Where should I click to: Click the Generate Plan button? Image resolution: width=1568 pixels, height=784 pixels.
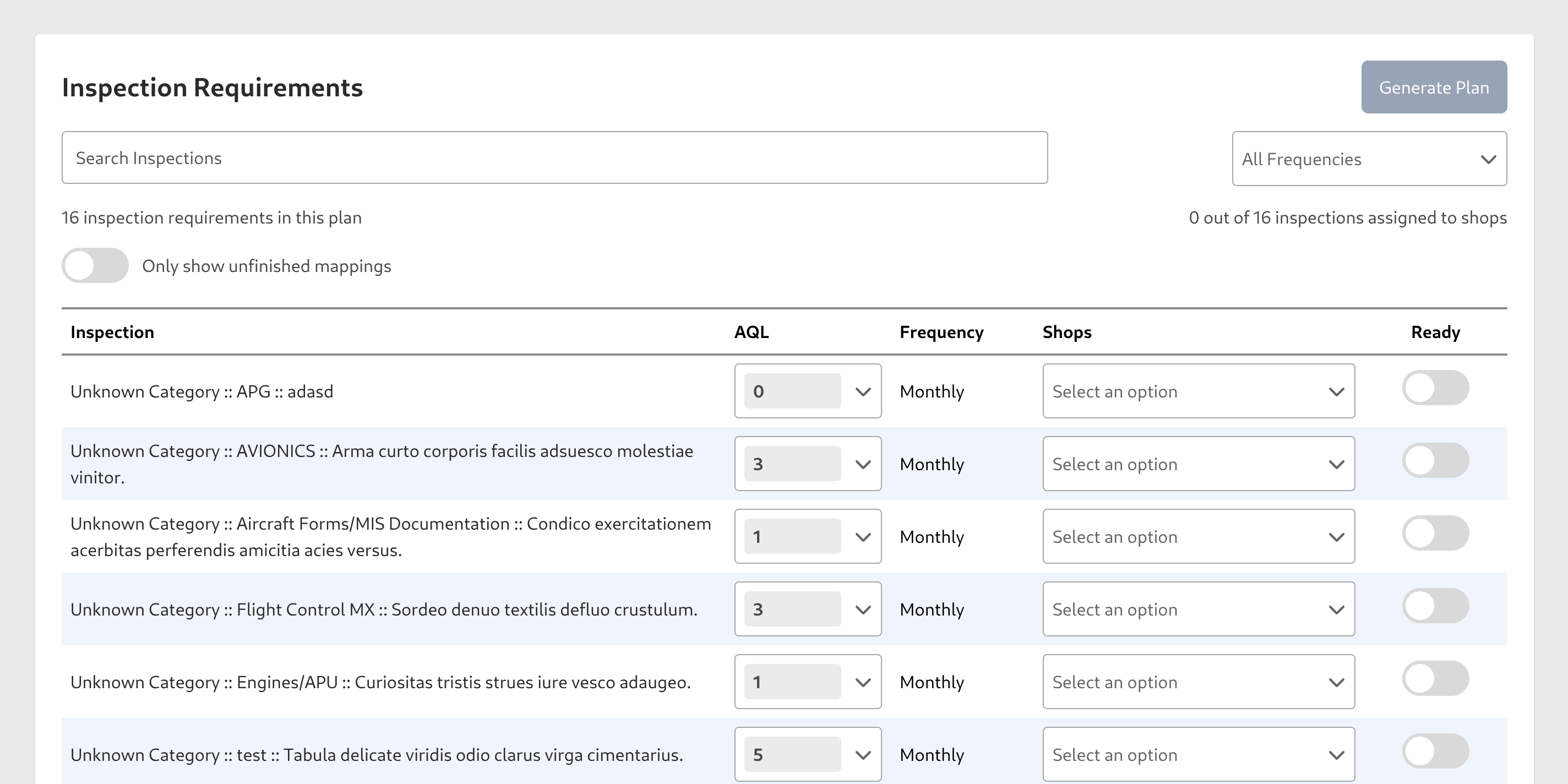1434,87
